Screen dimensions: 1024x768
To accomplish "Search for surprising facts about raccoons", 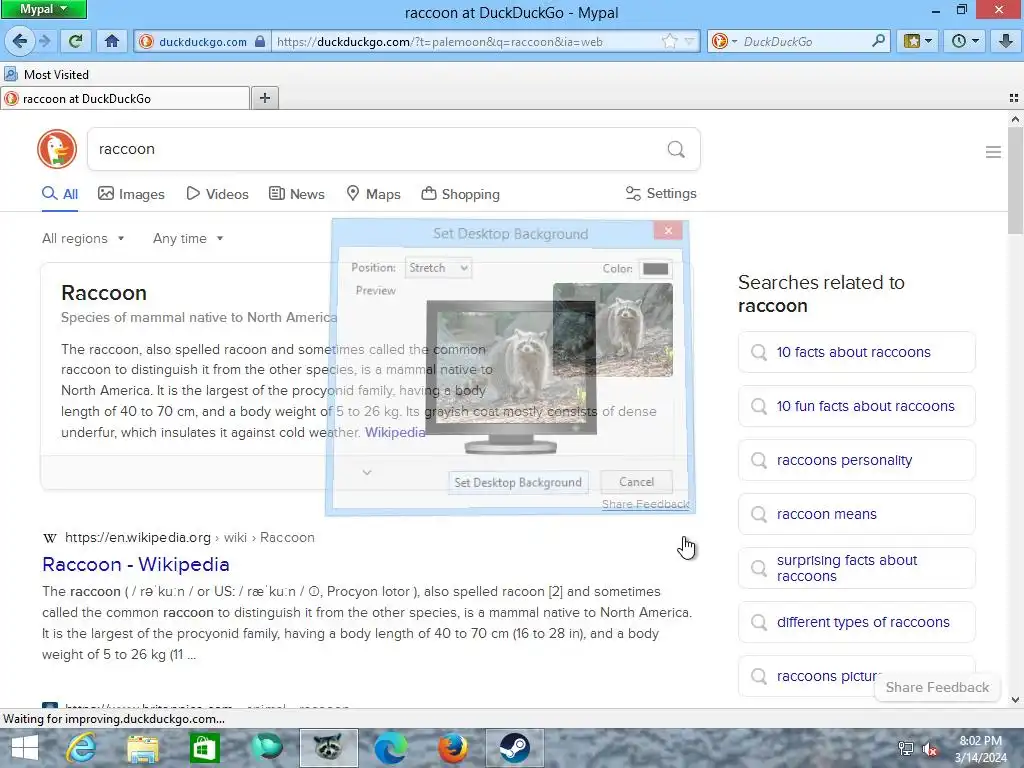I will (x=857, y=568).
